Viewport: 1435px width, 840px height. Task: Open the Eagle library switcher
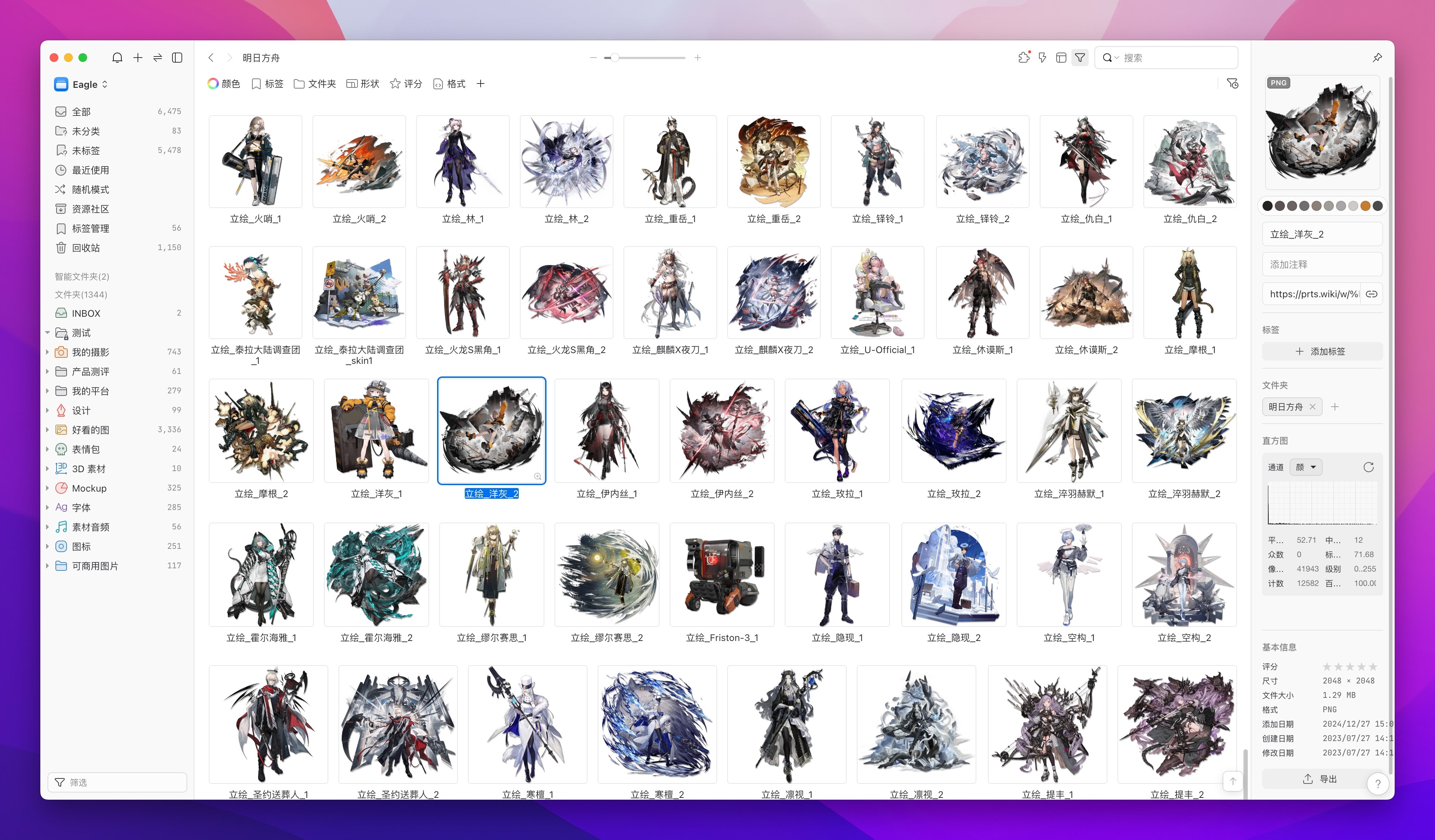(x=81, y=84)
